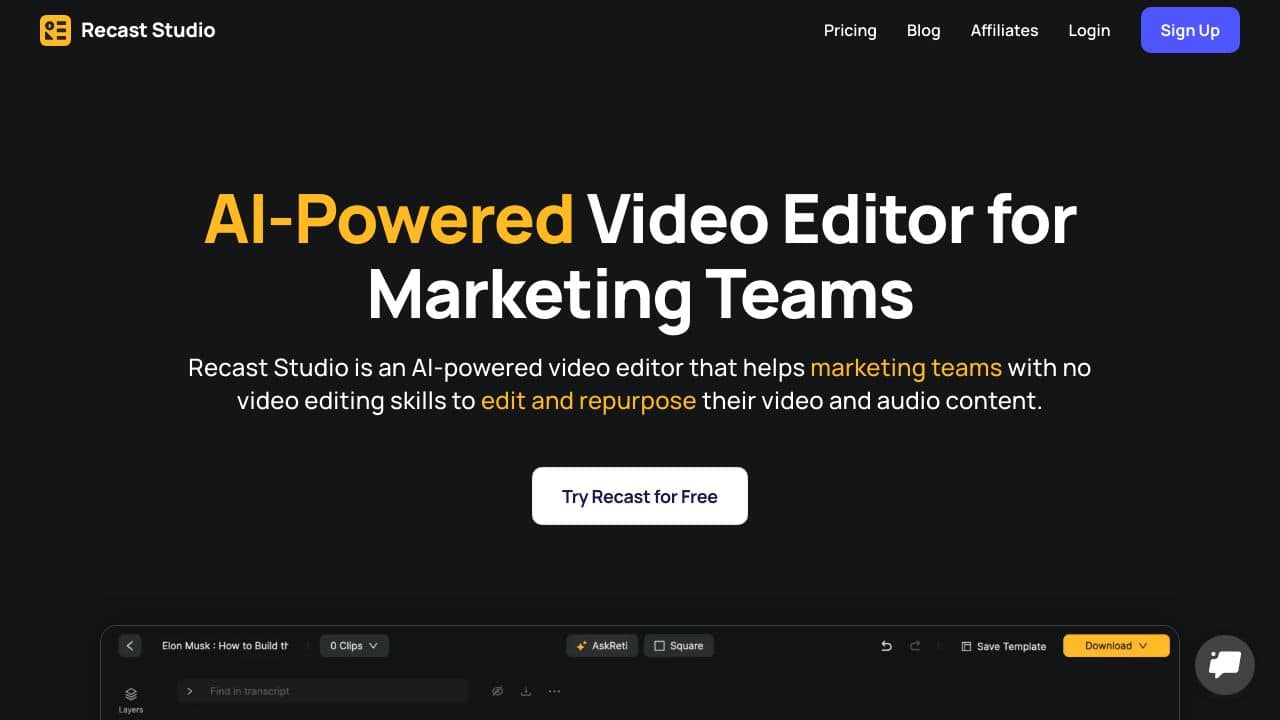The image size is (1280, 720).
Task: Click the Find in transcript field
Action: 322,691
